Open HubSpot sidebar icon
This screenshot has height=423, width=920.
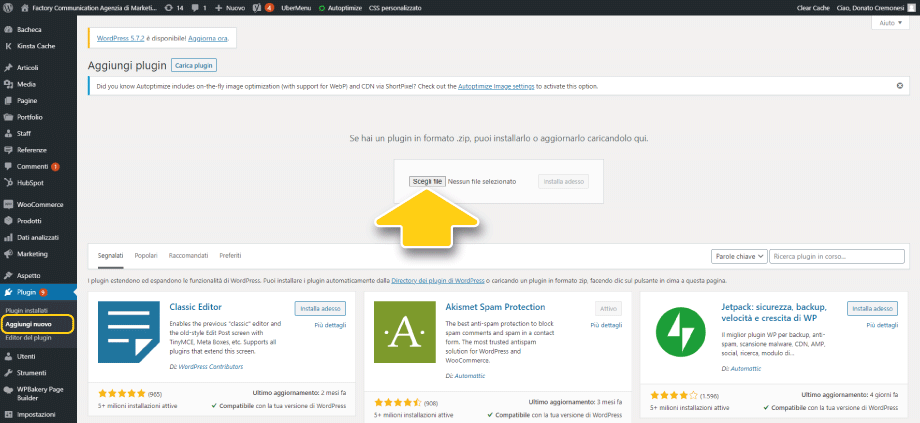[8, 182]
